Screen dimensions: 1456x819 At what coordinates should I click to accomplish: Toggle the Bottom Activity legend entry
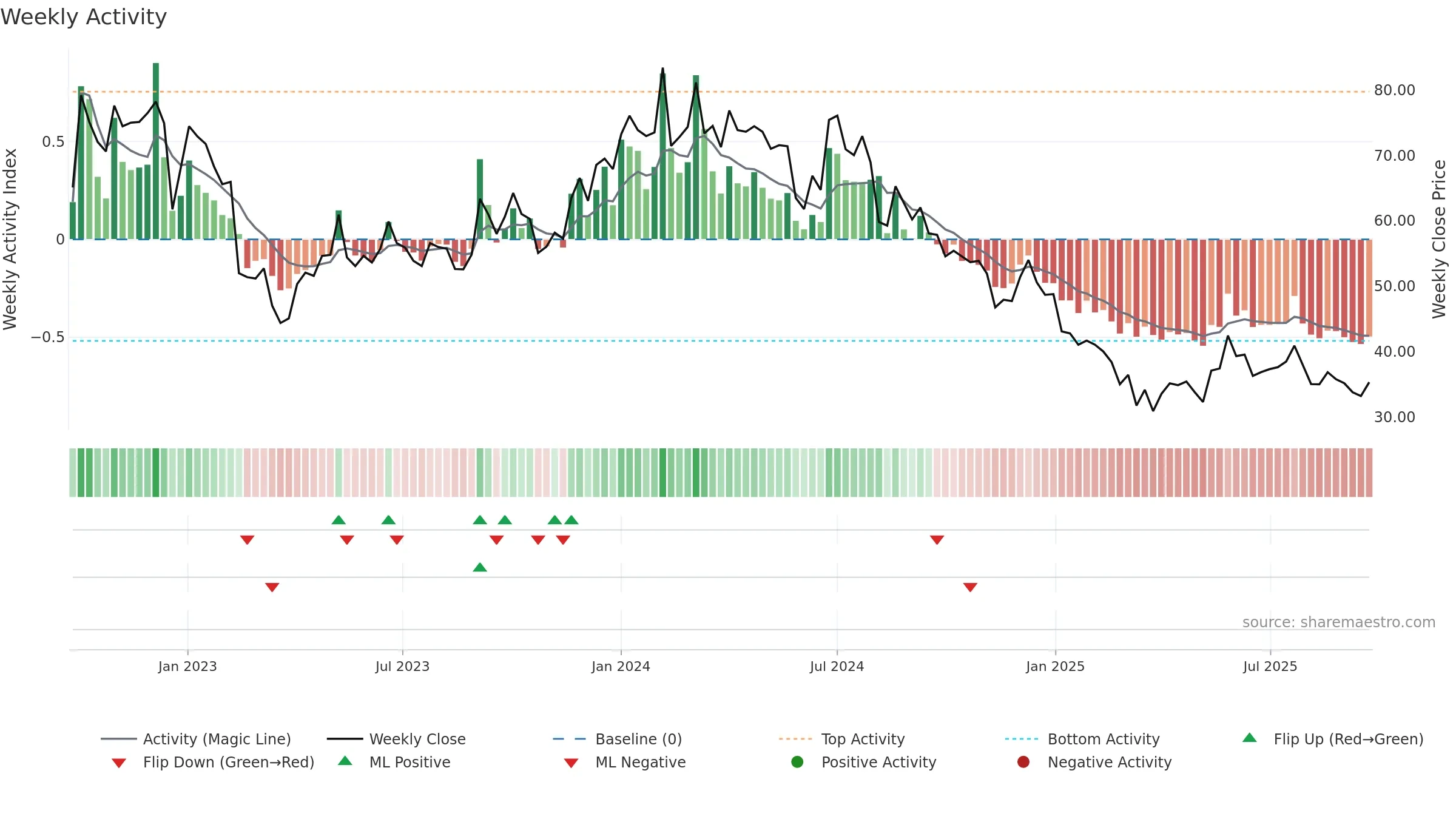(1082, 739)
